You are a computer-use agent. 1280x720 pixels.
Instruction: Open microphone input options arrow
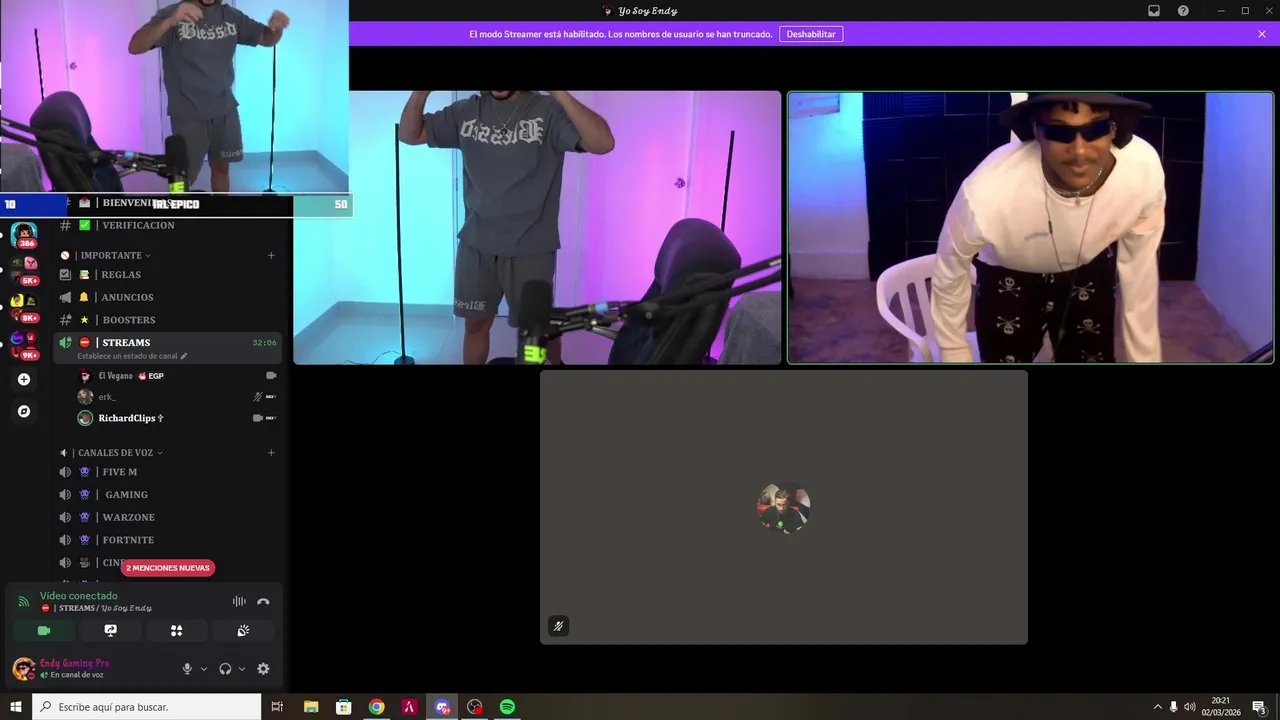pos(204,669)
